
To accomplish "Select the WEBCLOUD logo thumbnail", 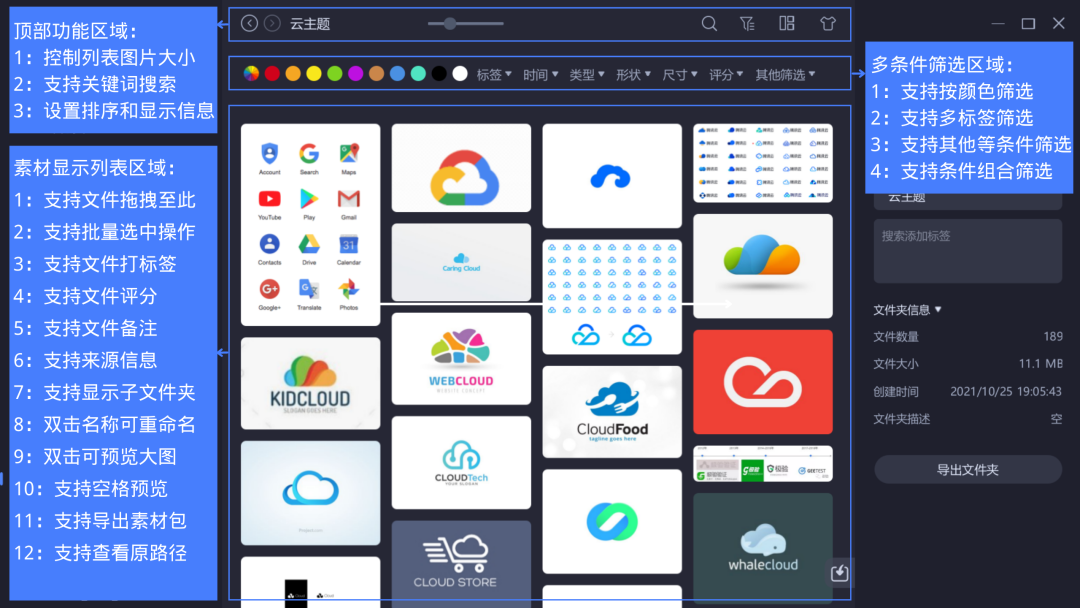I will (x=461, y=359).
